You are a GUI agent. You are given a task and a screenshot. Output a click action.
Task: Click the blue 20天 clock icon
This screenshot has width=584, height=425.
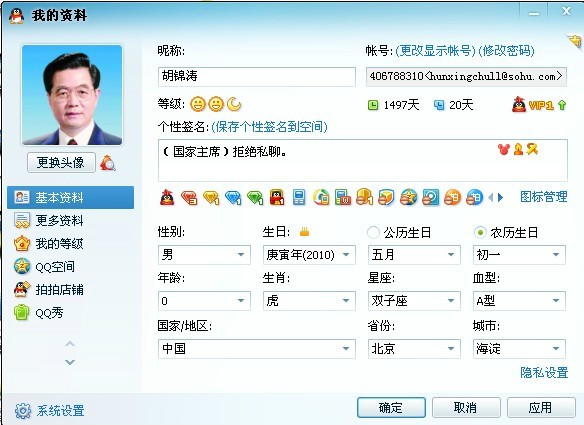pyautogui.click(x=439, y=105)
